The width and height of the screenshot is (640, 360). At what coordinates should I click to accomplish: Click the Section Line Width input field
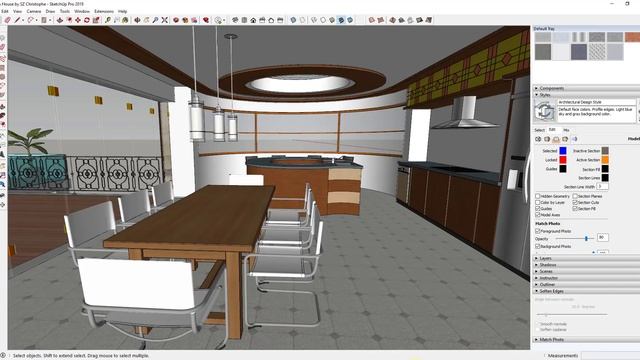(602, 187)
